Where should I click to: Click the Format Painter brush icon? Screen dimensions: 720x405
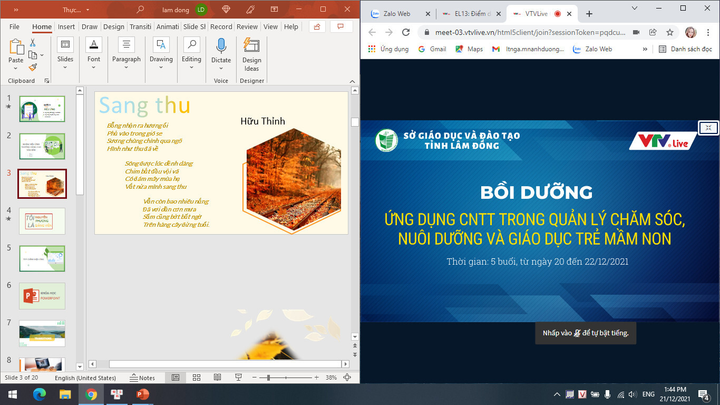coord(33,69)
